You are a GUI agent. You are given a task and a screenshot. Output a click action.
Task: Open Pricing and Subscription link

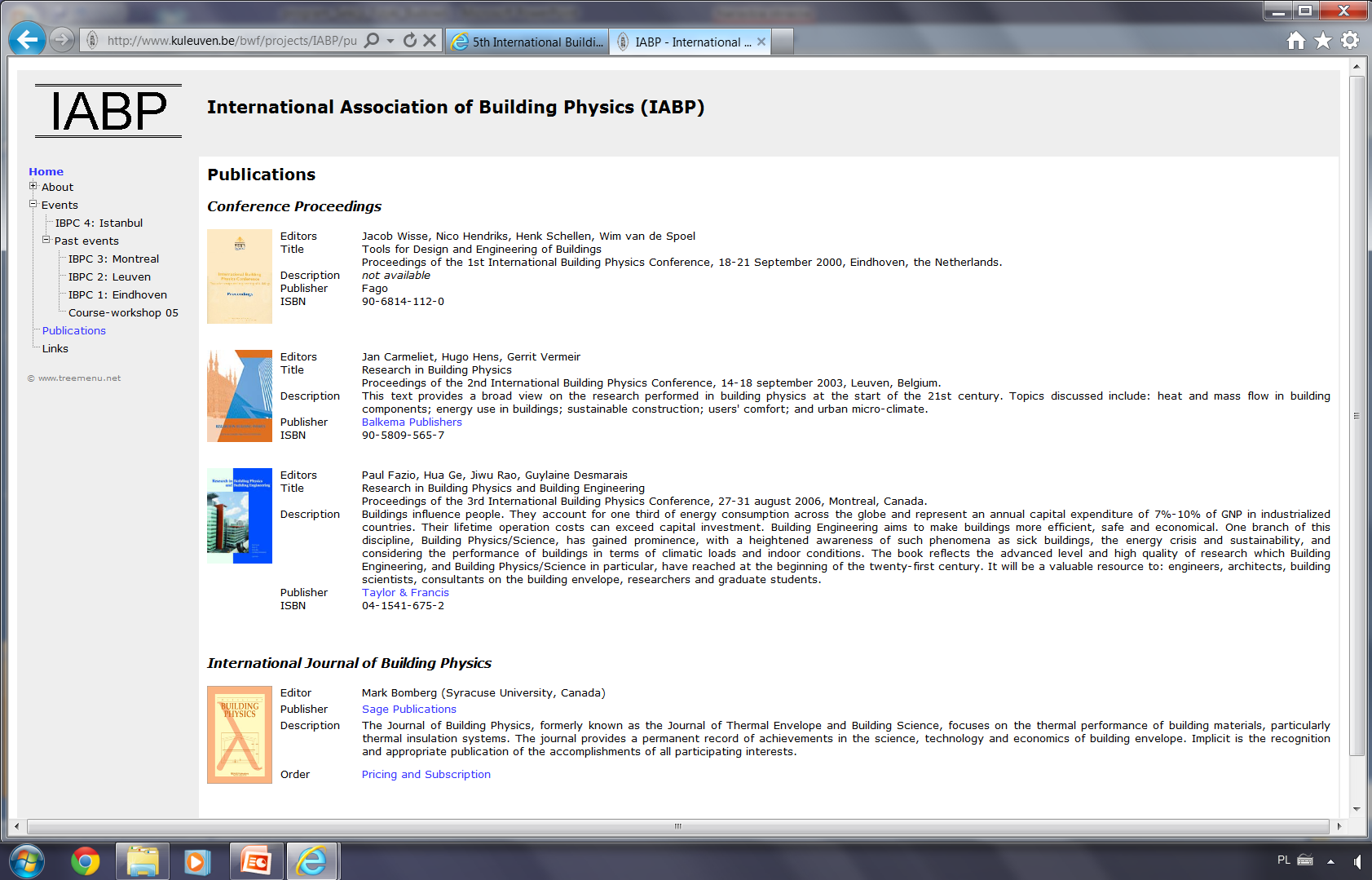[x=426, y=774]
